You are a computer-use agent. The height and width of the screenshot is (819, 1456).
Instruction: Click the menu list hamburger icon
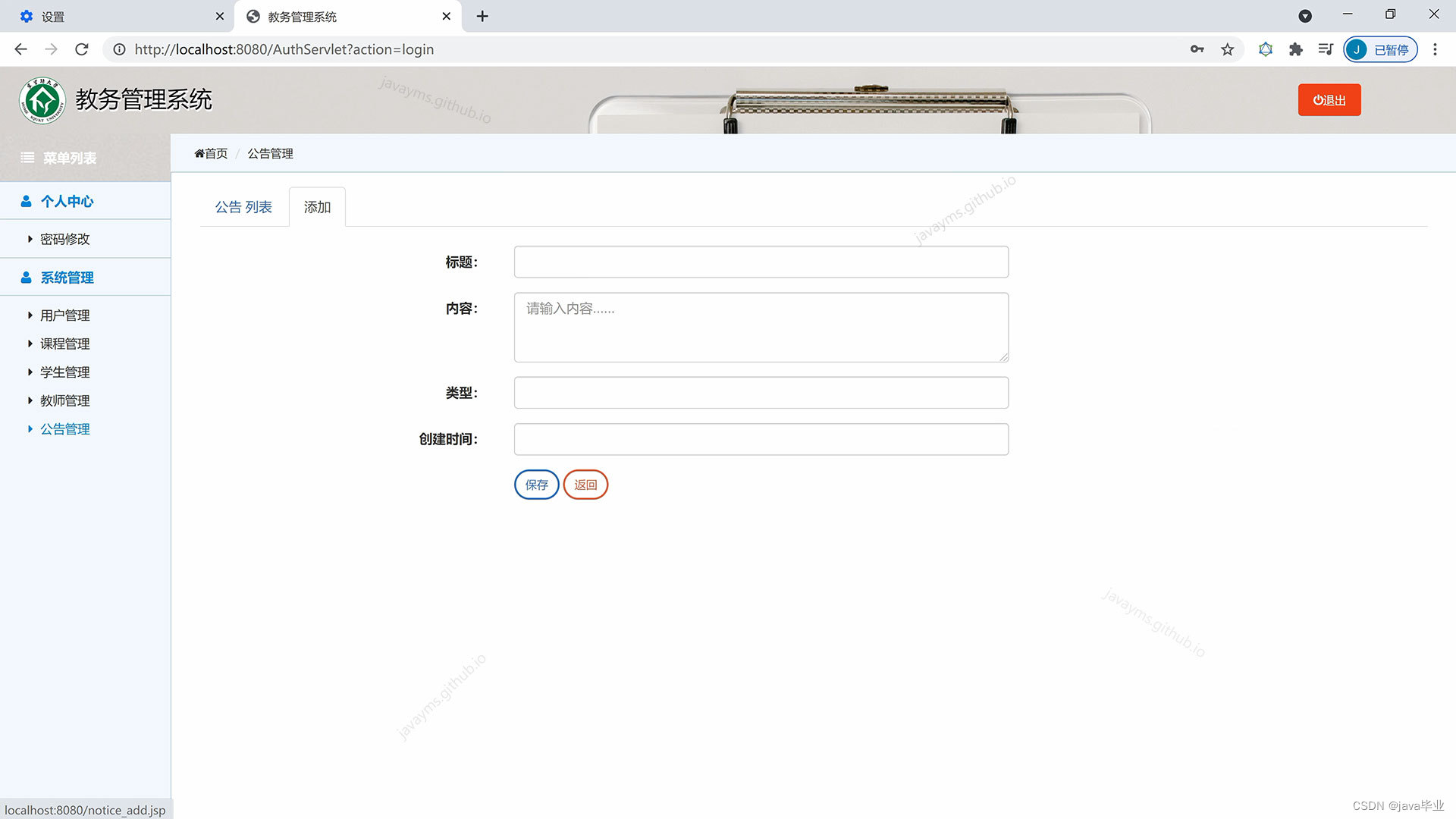point(27,158)
